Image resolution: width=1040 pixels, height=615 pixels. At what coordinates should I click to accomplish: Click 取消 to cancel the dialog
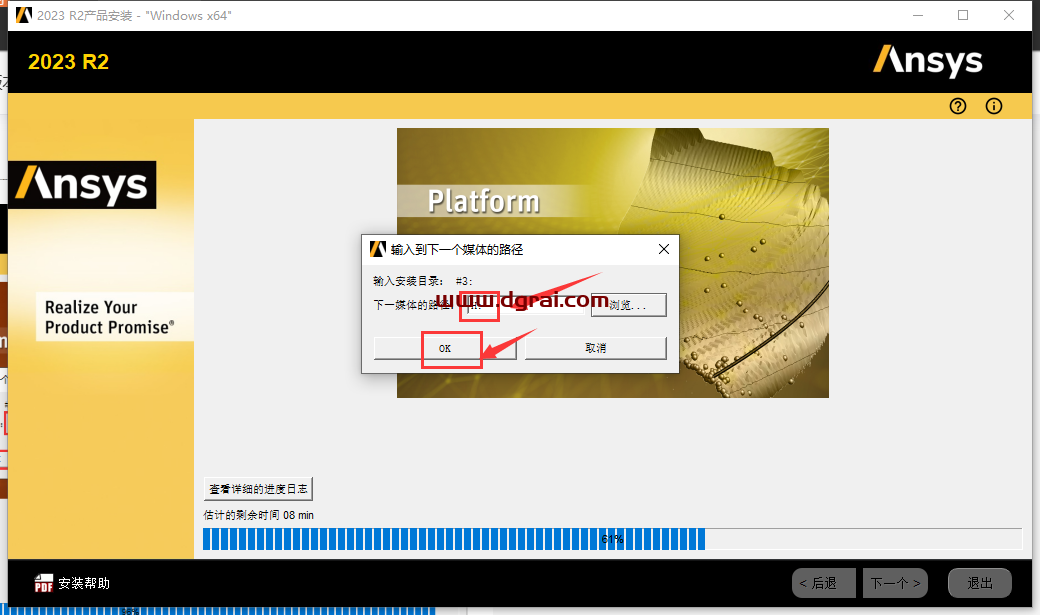pyautogui.click(x=596, y=348)
